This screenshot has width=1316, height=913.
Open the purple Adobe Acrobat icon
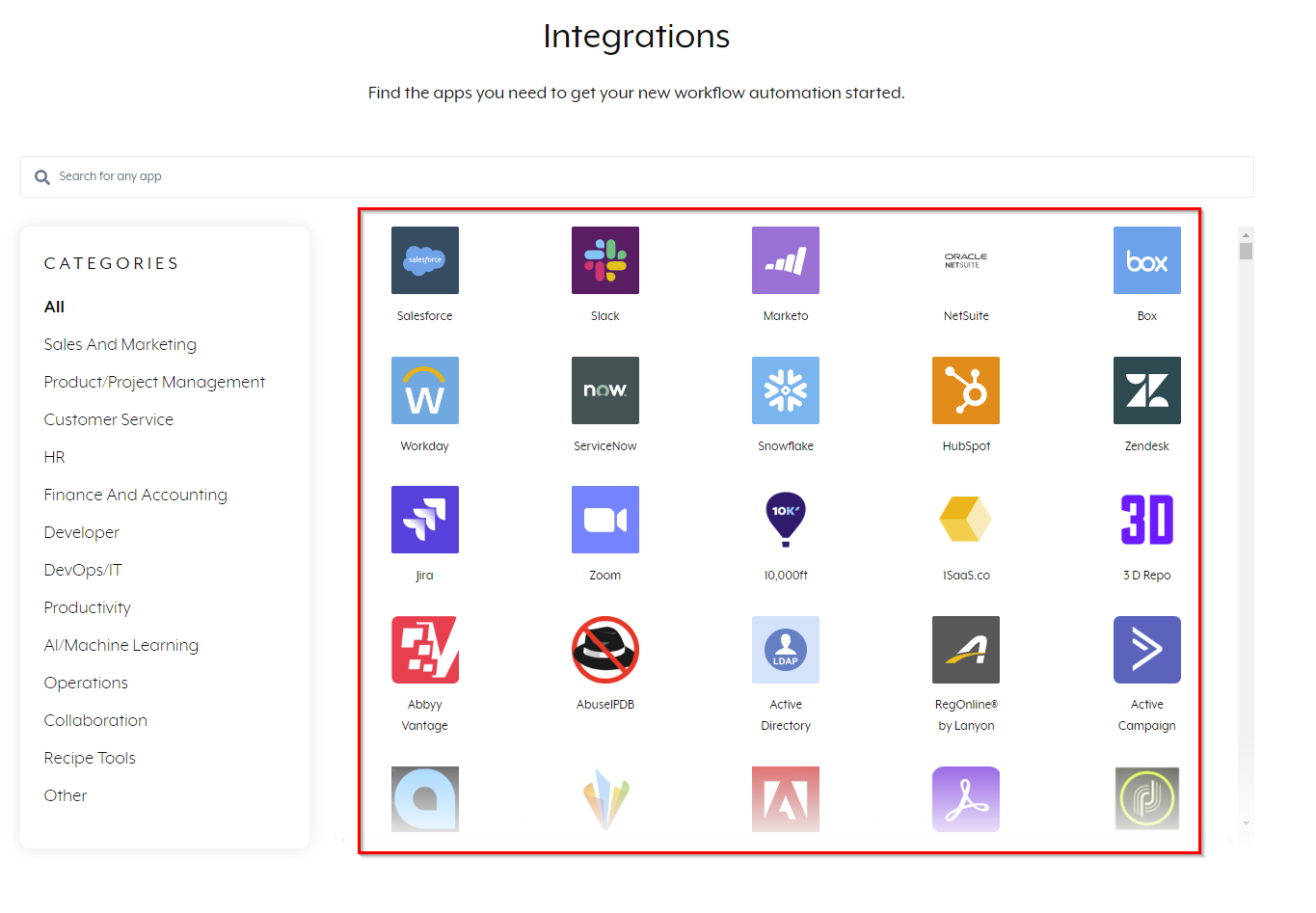[965, 799]
